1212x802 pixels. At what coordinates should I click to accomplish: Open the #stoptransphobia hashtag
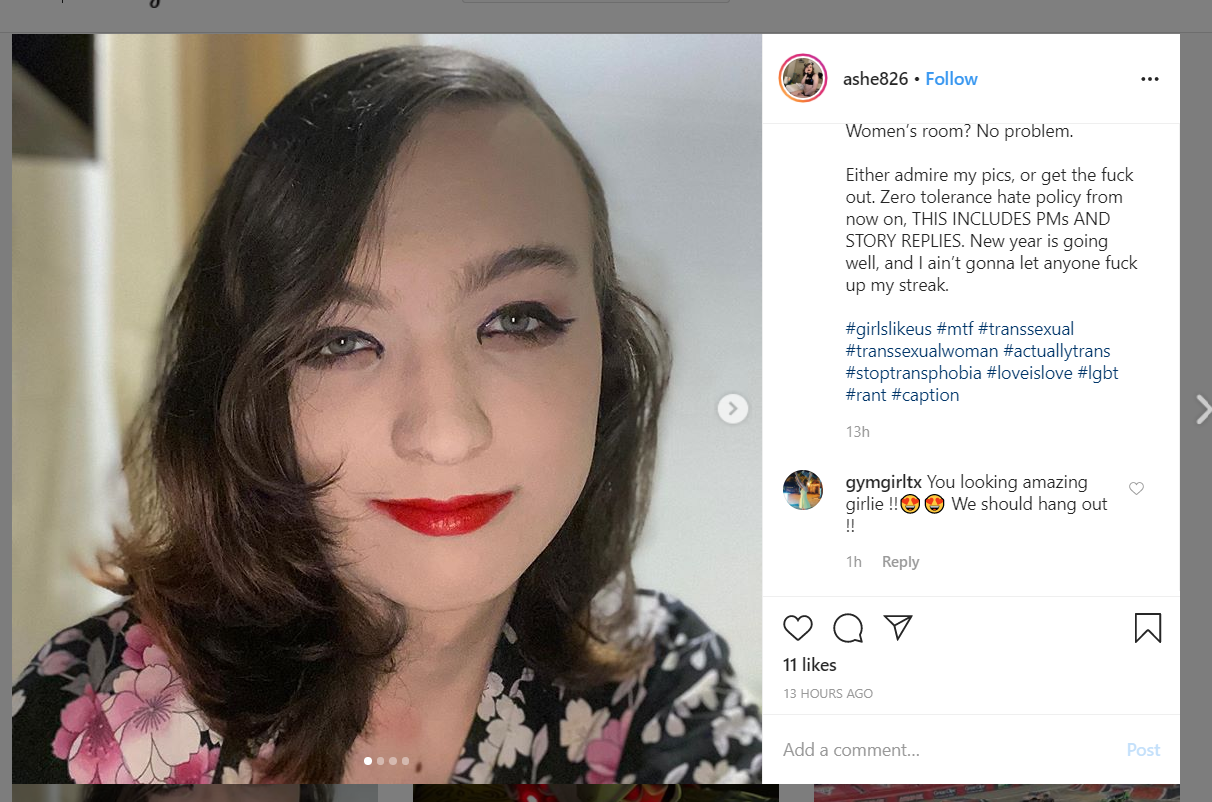913,373
